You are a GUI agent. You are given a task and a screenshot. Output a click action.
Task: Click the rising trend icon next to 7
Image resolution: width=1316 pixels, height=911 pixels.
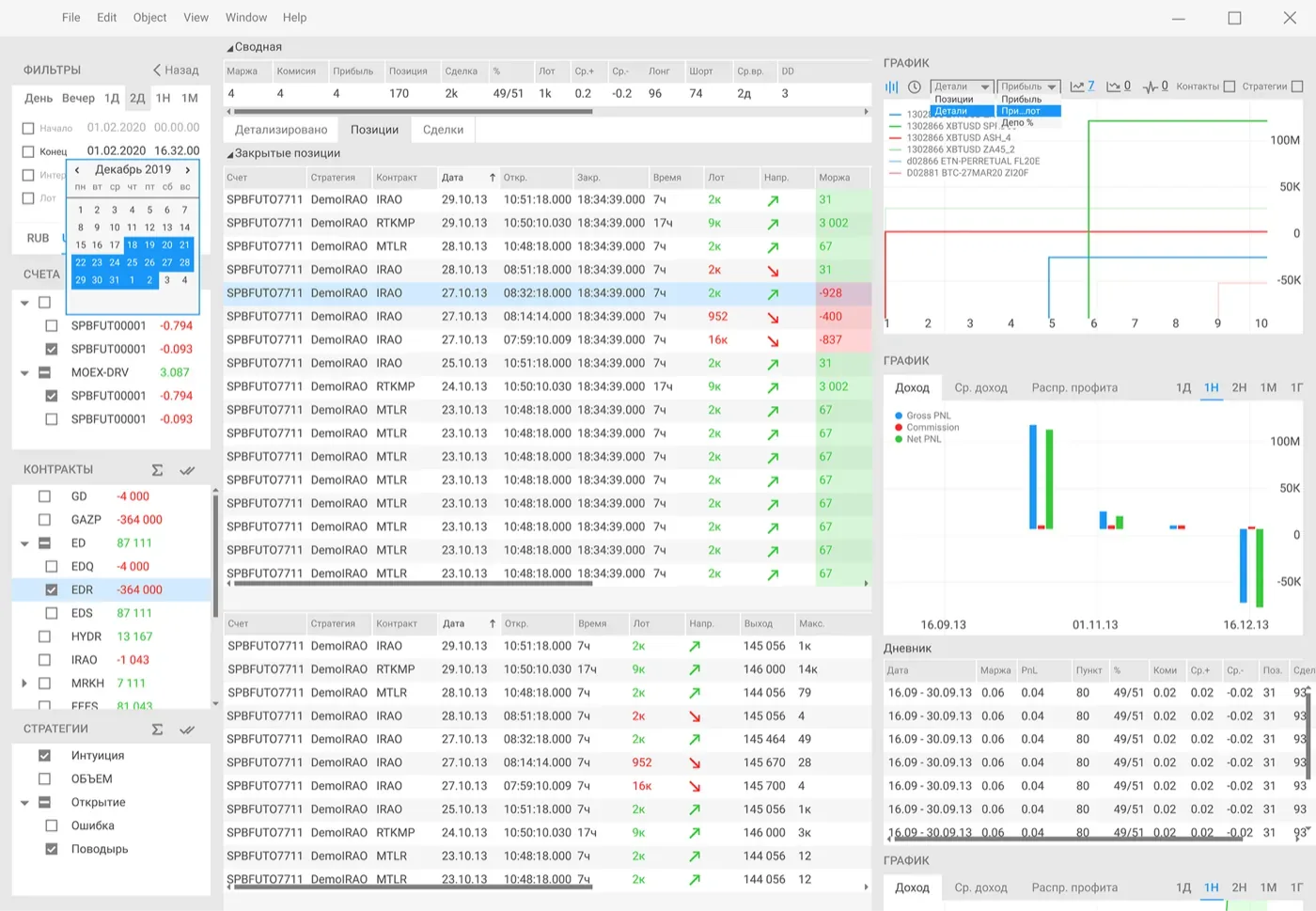pos(1077,86)
